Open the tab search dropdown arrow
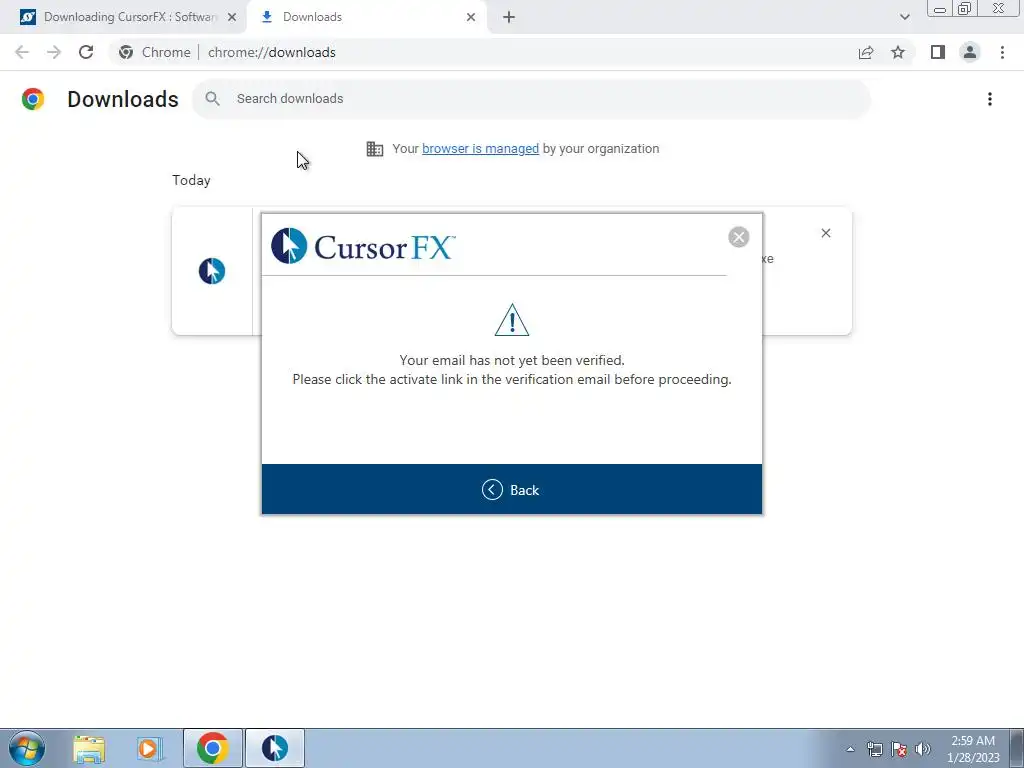The image size is (1024, 768). [904, 17]
